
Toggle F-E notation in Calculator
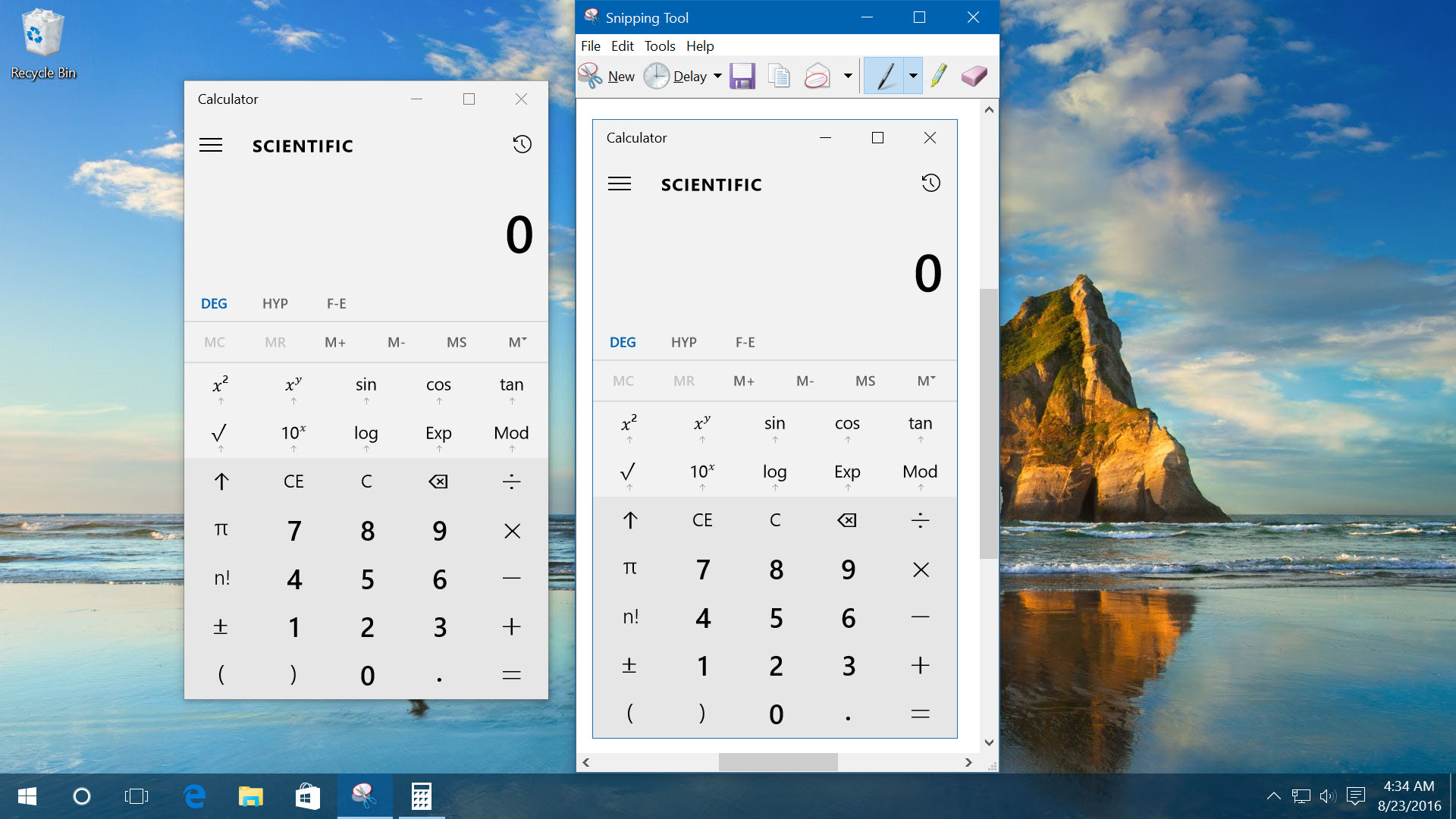[337, 303]
